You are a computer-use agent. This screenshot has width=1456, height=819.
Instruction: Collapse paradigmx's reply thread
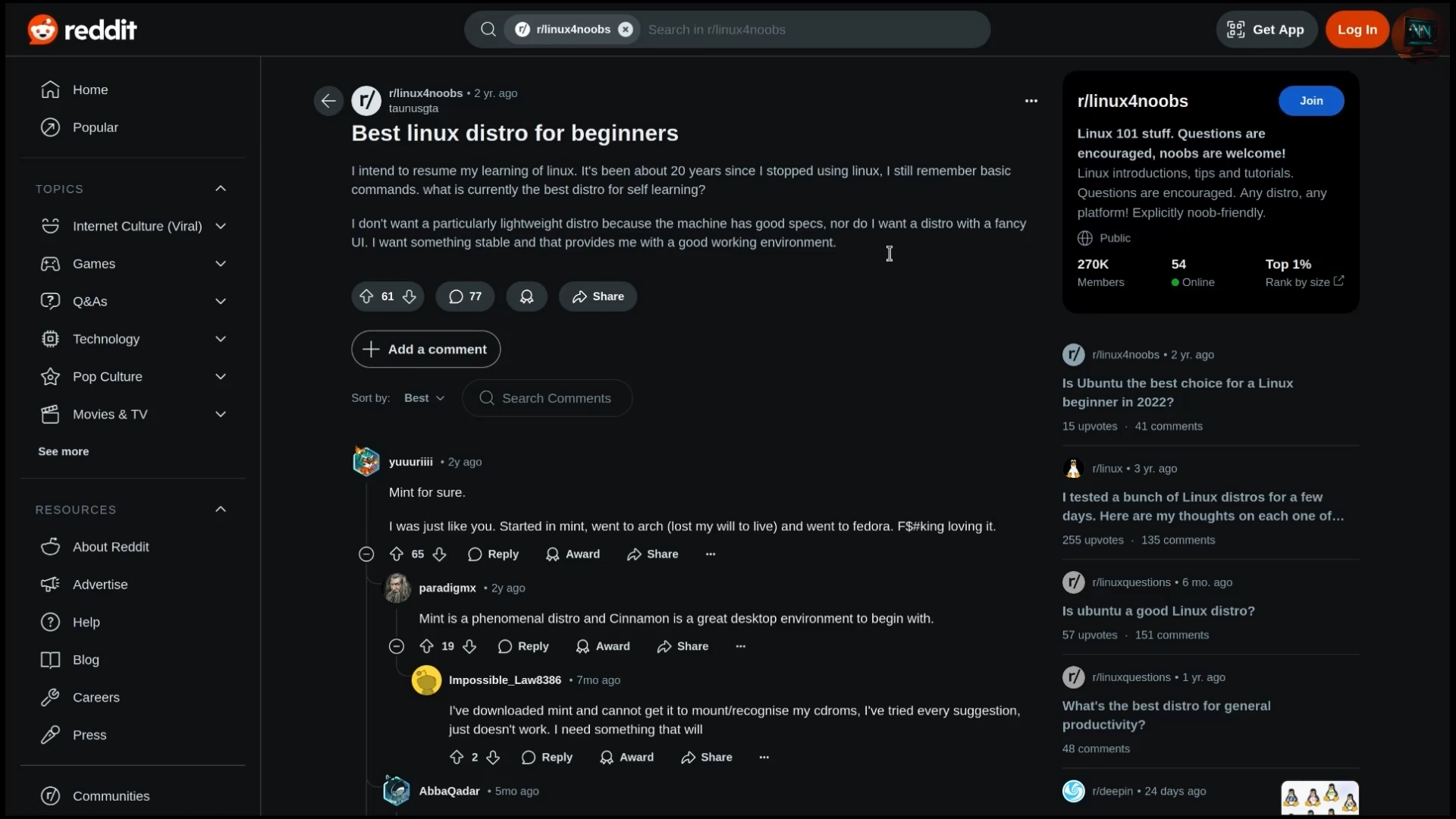[x=397, y=647]
